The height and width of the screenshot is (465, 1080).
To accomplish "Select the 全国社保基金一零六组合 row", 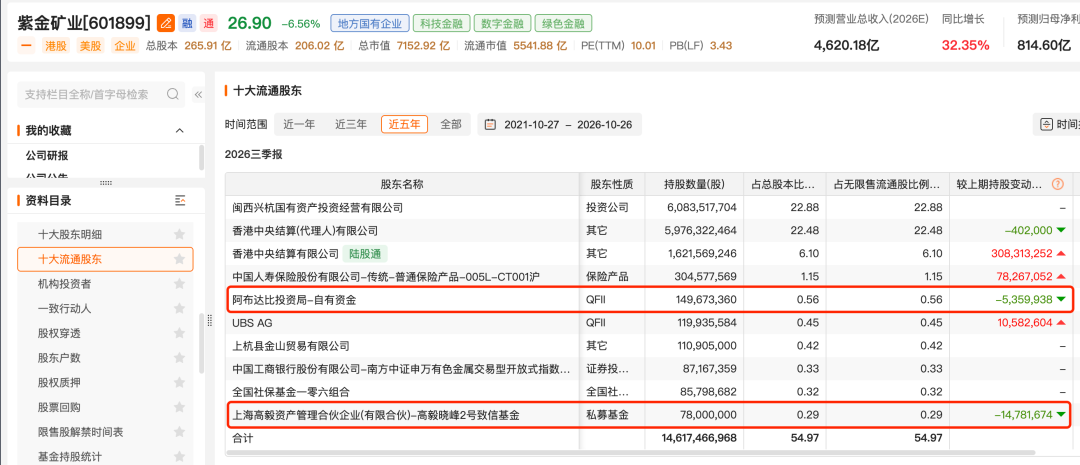I will click(x=648, y=392).
